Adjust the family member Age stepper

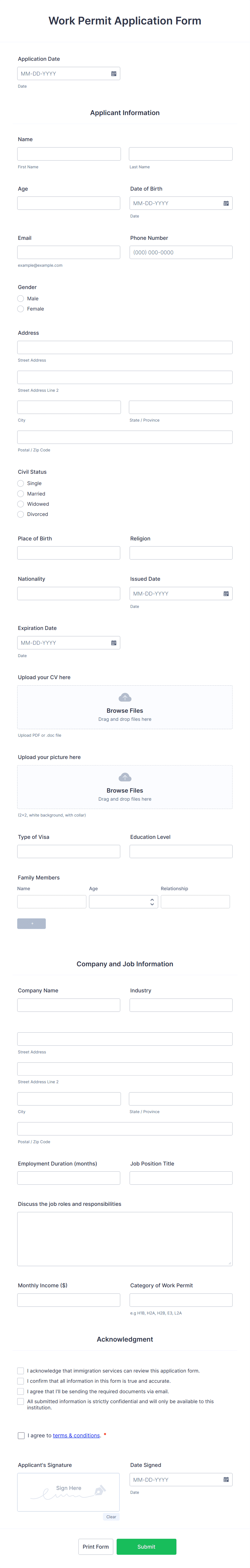[152, 901]
